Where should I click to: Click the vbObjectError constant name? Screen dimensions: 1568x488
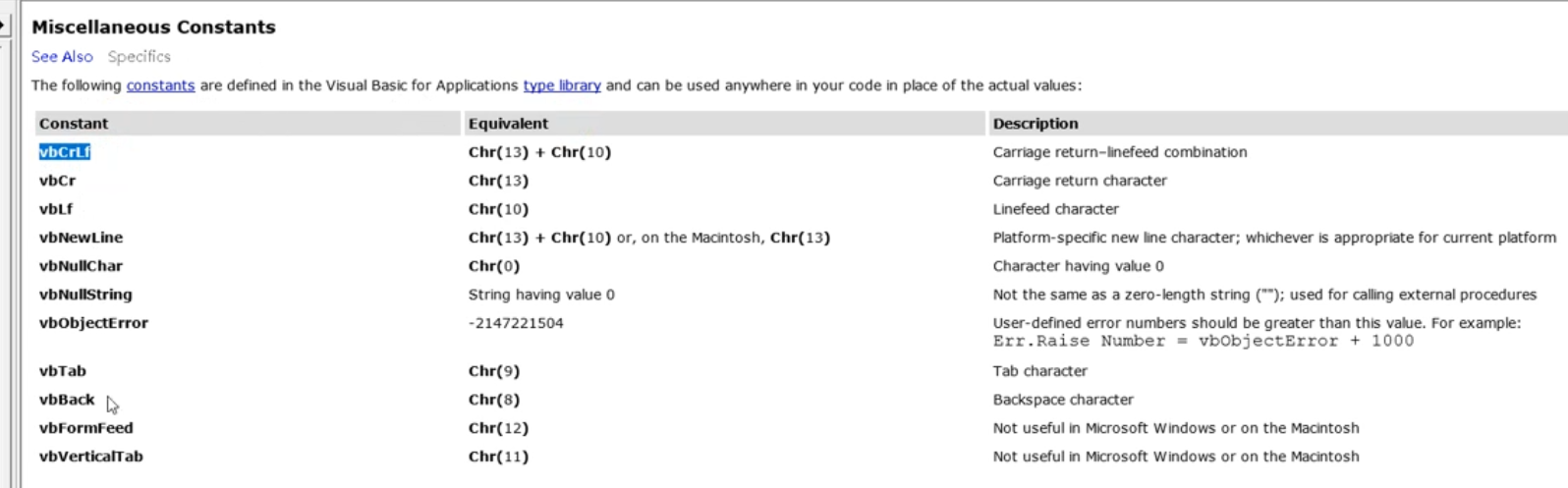(x=93, y=323)
